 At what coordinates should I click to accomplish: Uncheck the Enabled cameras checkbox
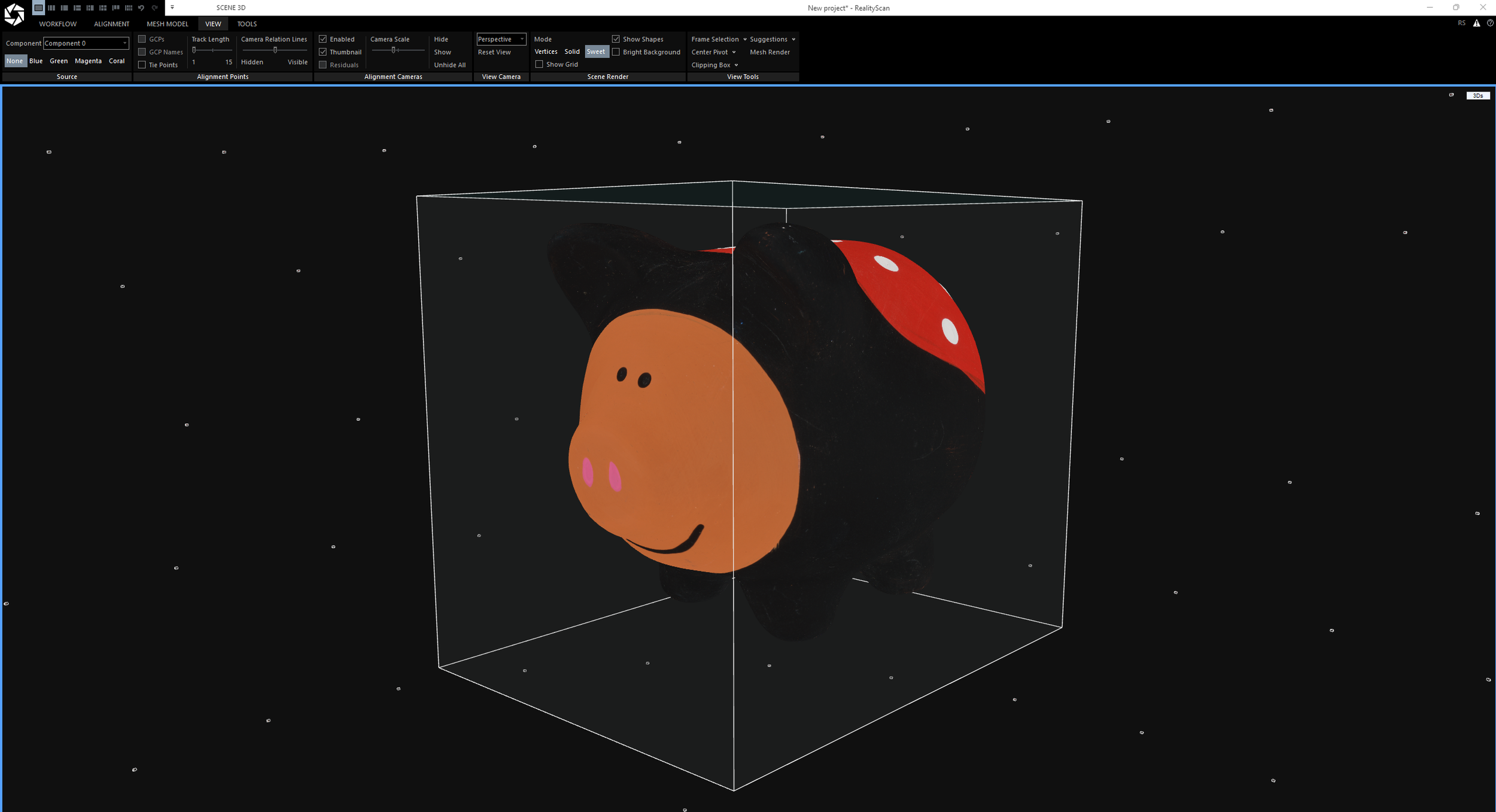[323, 39]
